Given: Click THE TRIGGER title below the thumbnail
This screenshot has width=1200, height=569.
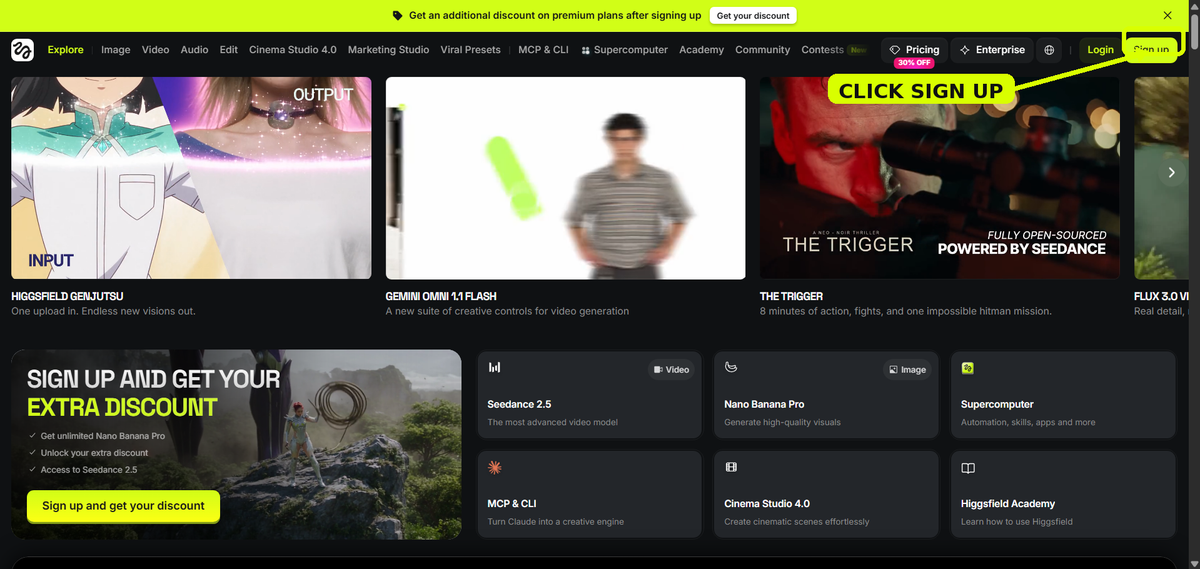Looking at the screenshot, I should [x=791, y=296].
